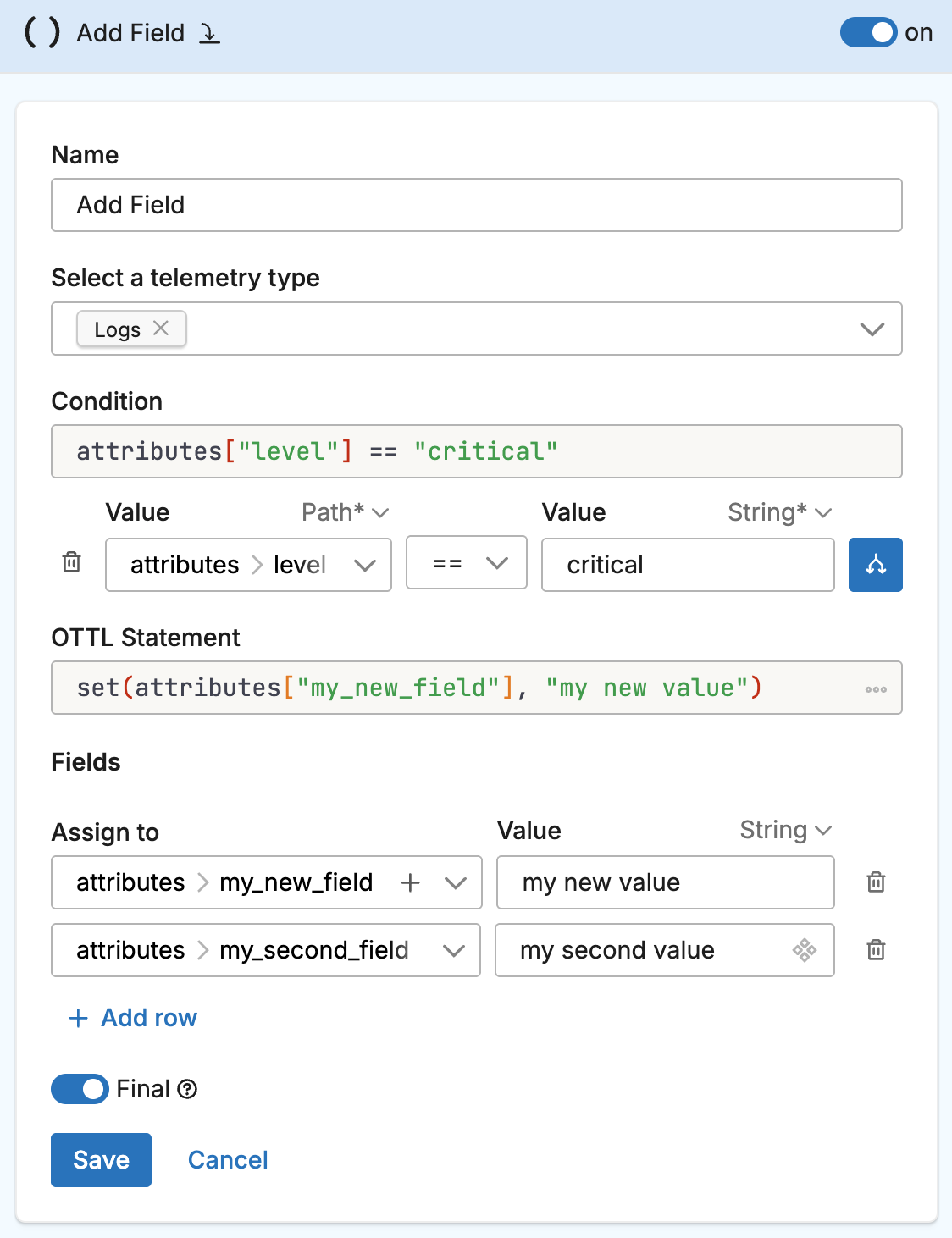Click the diamond icon in second value field
Viewport: 952px width, 1238px height.
coord(804,950)
